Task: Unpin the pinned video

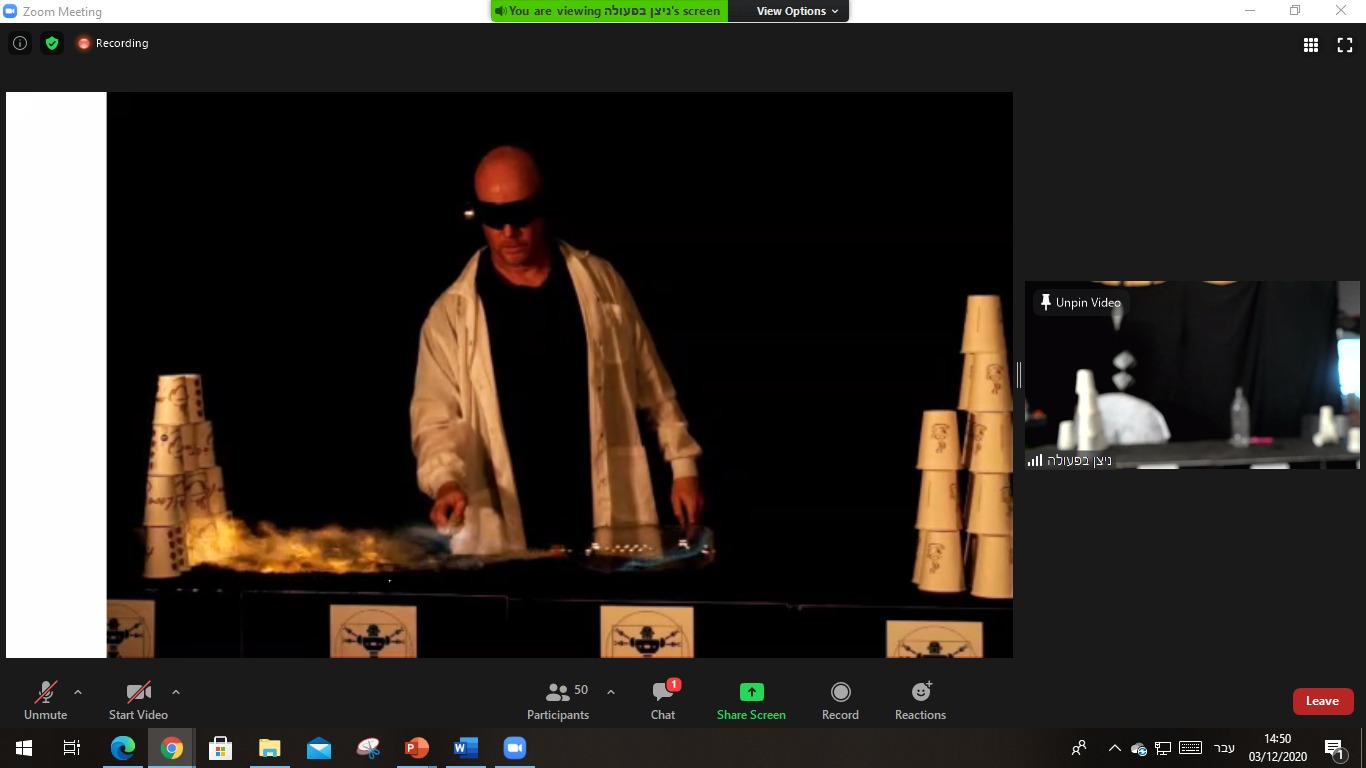Action: 1079,302
